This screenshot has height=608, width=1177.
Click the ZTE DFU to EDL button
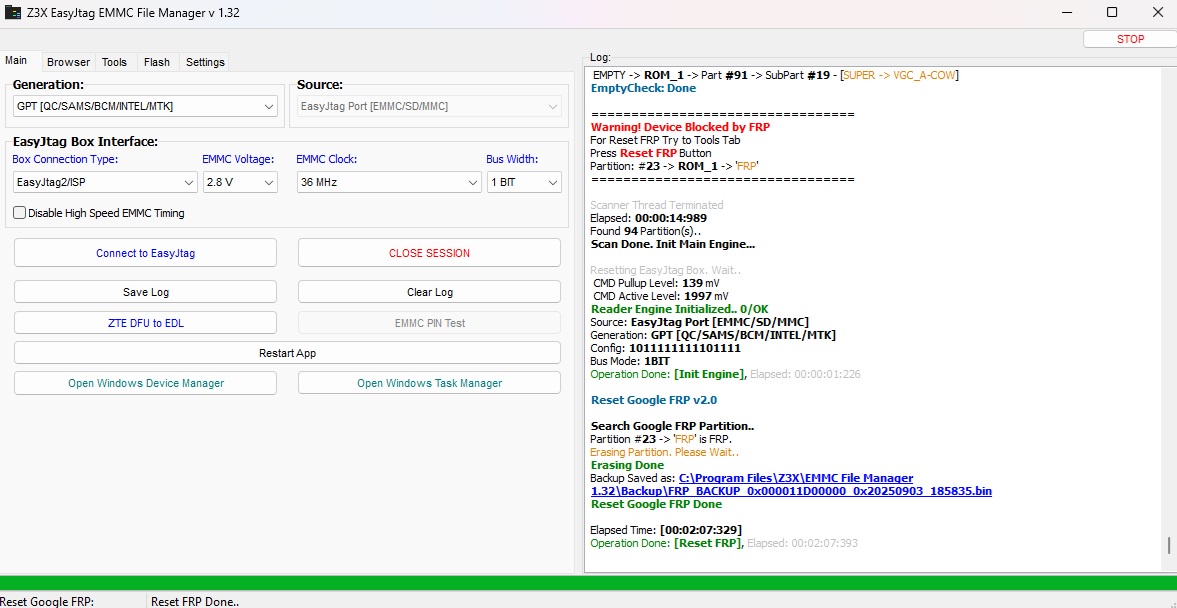click(x=145, y=323)
